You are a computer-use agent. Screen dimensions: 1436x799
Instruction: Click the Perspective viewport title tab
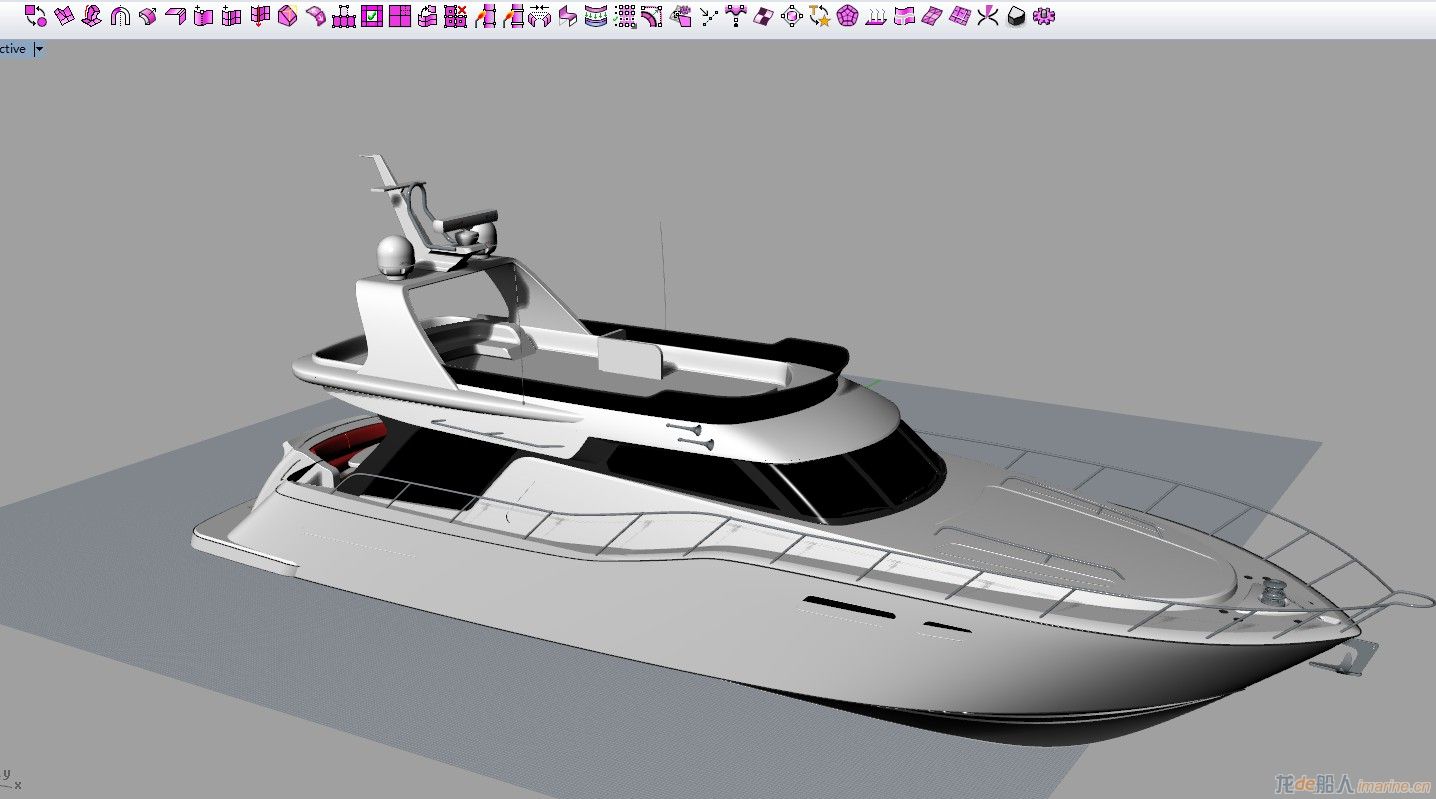click(x=14, y=48)
